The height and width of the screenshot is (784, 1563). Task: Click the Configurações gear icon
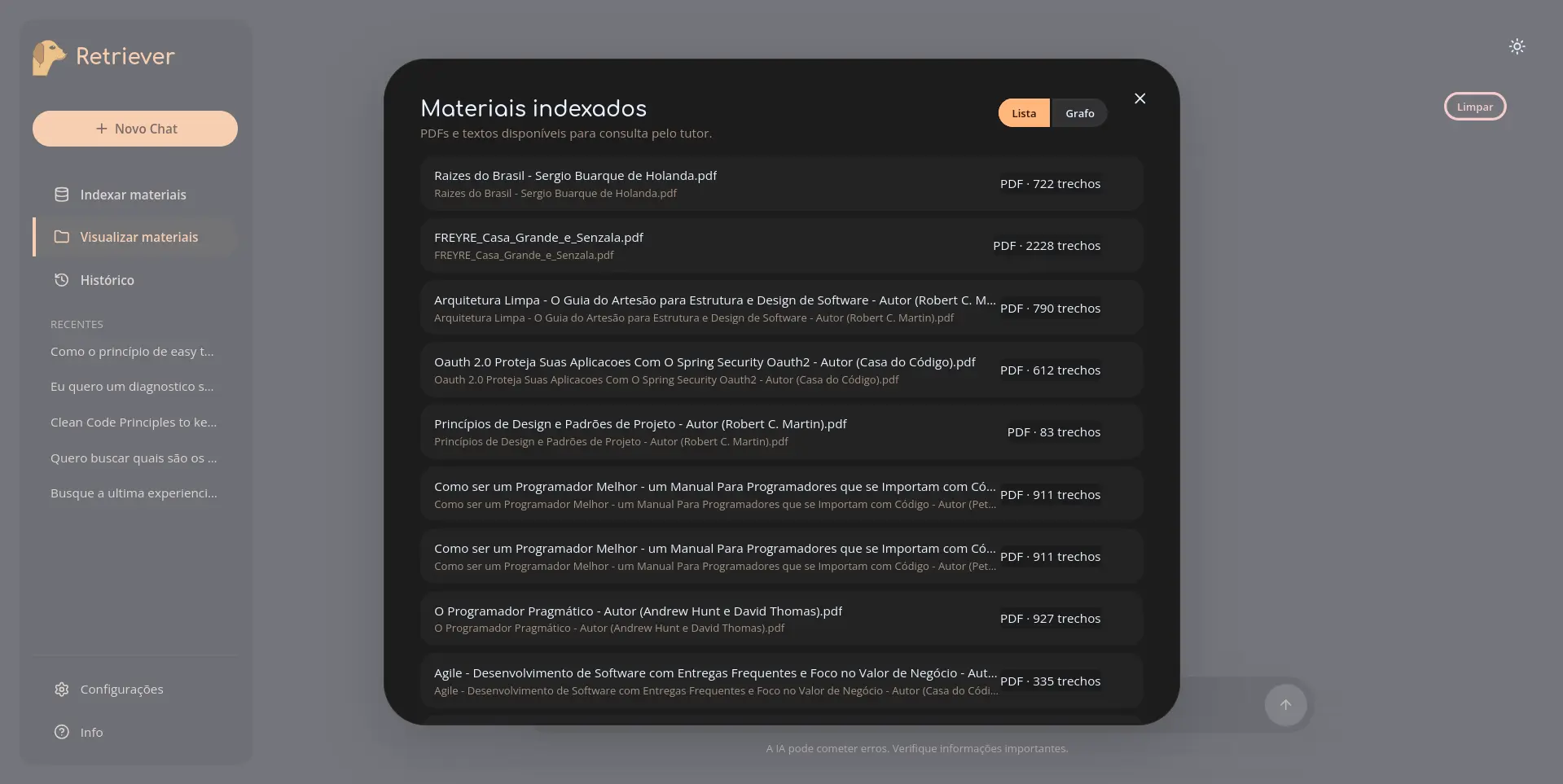(62, 690)
